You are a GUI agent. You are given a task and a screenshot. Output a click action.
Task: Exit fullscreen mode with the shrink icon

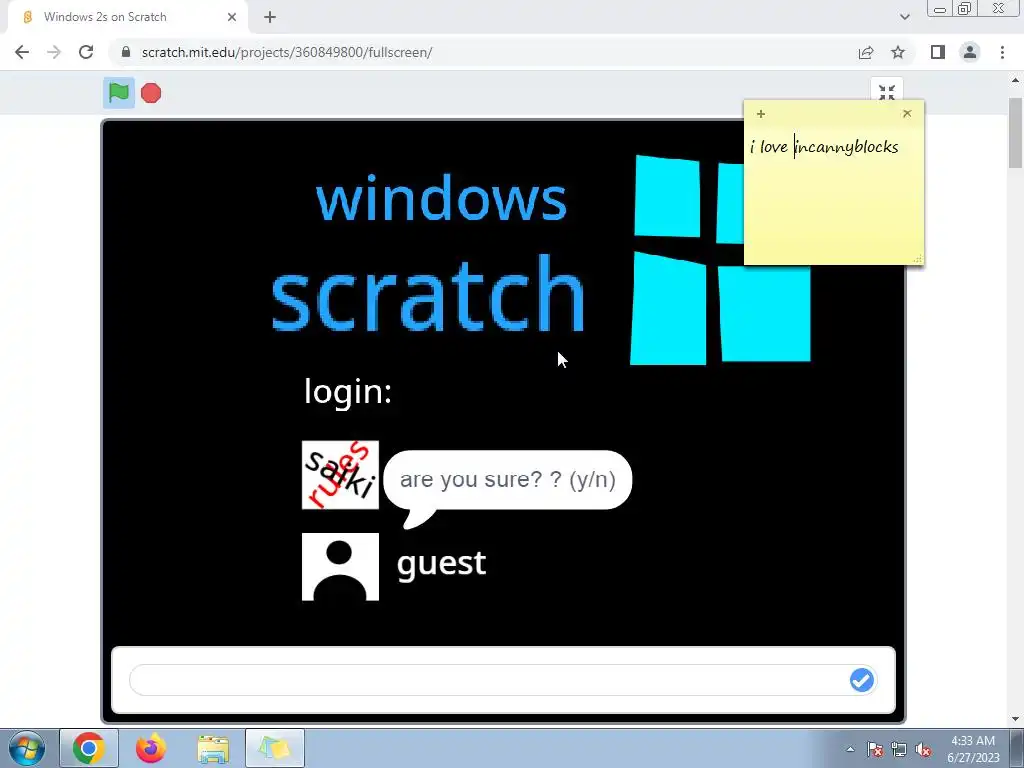(x=886, y=92)
